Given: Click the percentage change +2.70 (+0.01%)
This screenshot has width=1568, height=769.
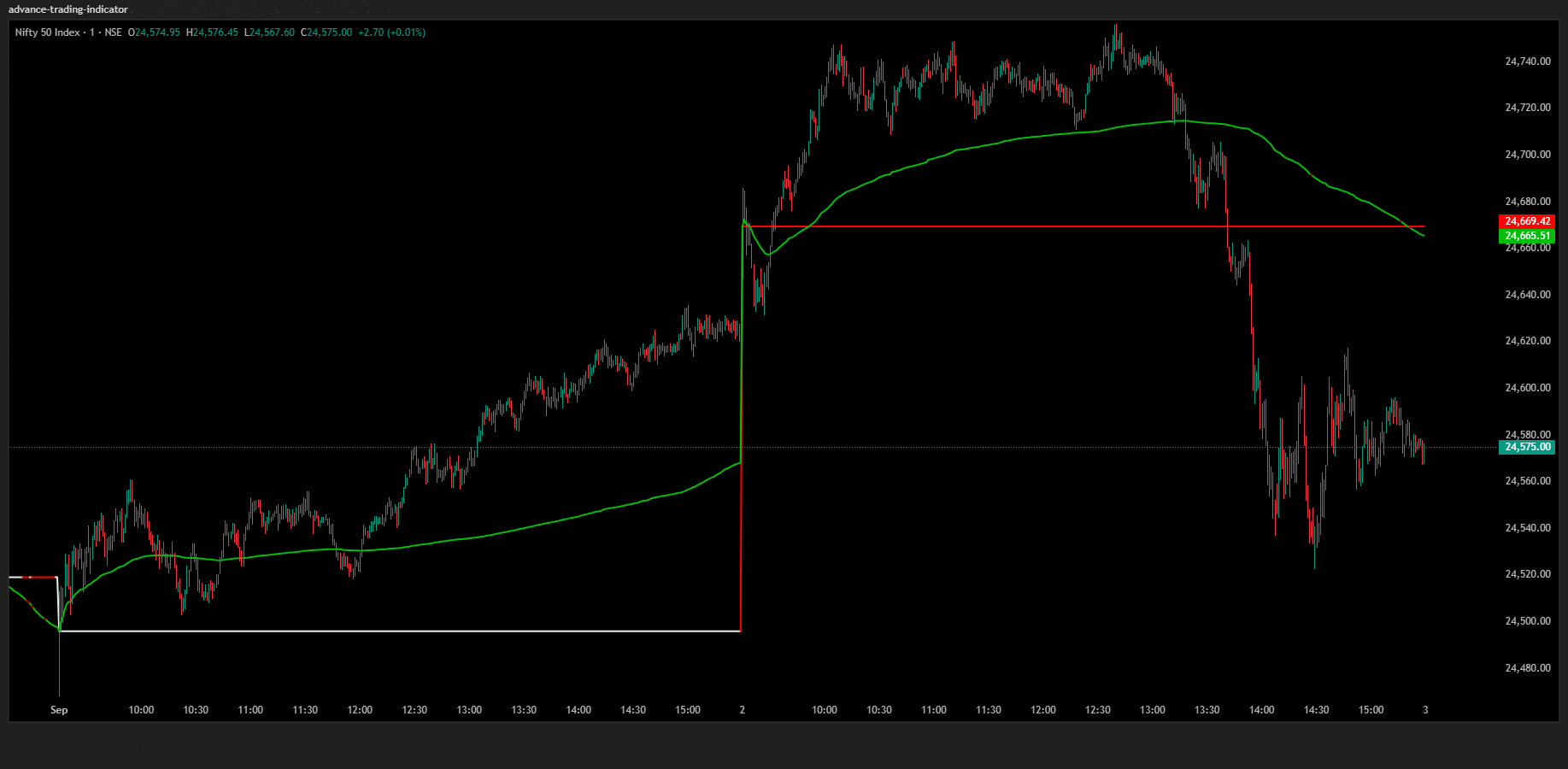Looking at the screenshot, I should tap(392, 32).
